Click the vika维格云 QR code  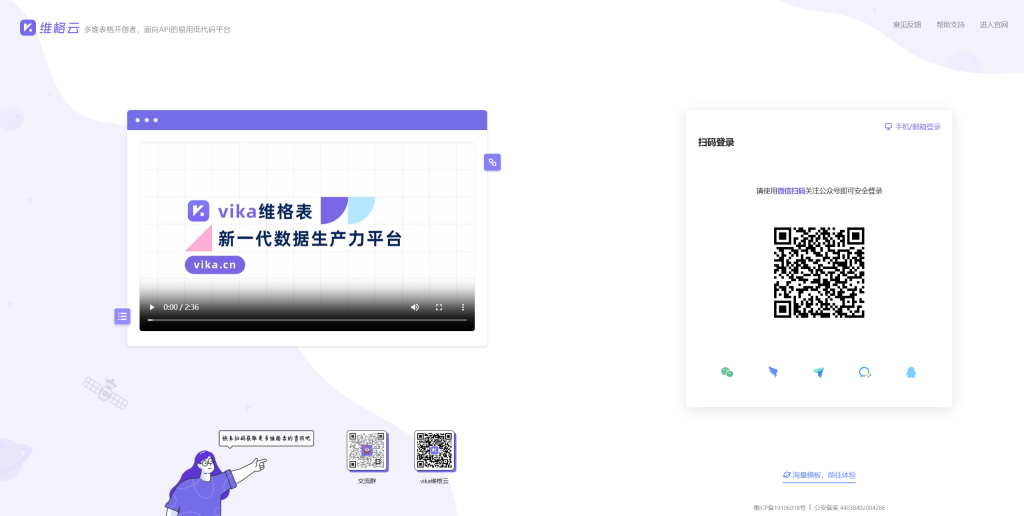[434, 451]
